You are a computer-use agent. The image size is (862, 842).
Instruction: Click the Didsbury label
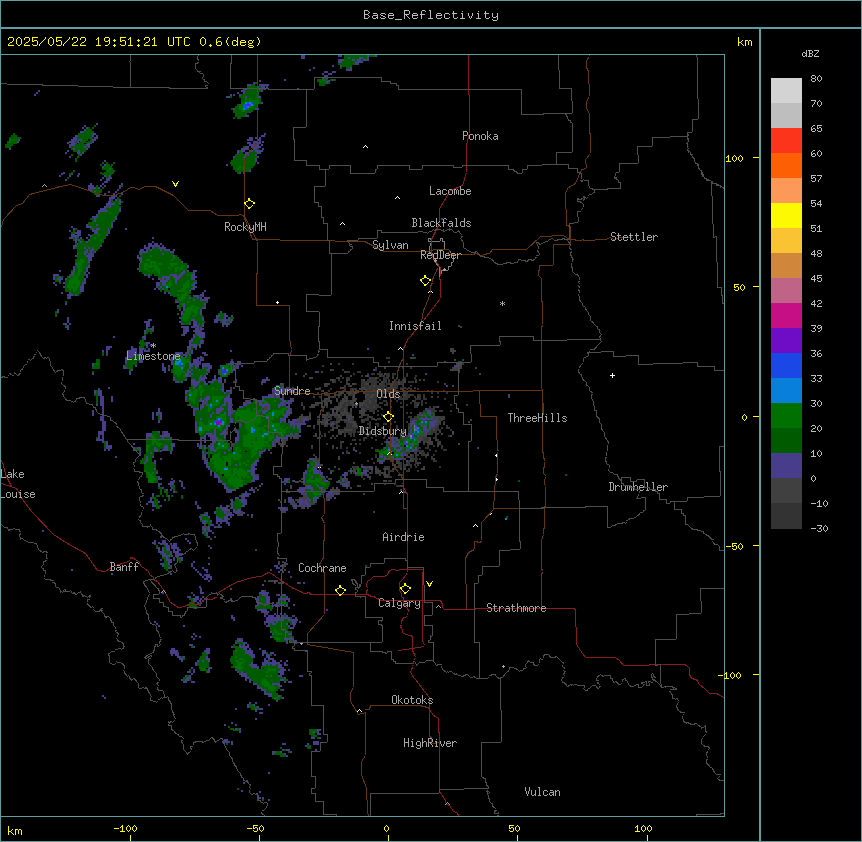(383, 431)
